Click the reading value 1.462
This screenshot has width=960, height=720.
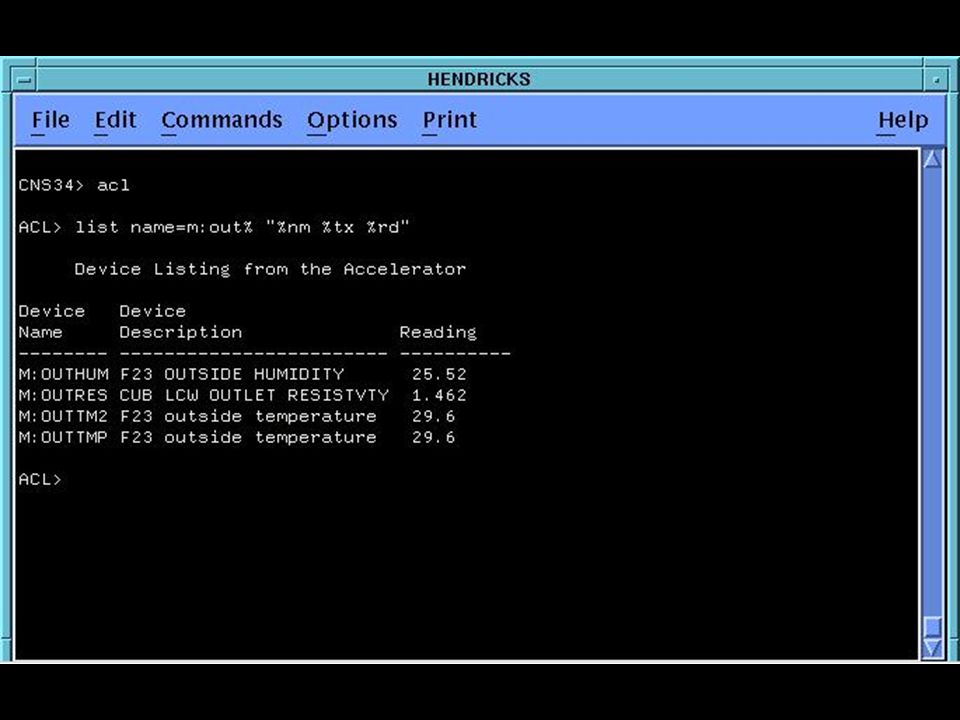click(x=439, y=396)
